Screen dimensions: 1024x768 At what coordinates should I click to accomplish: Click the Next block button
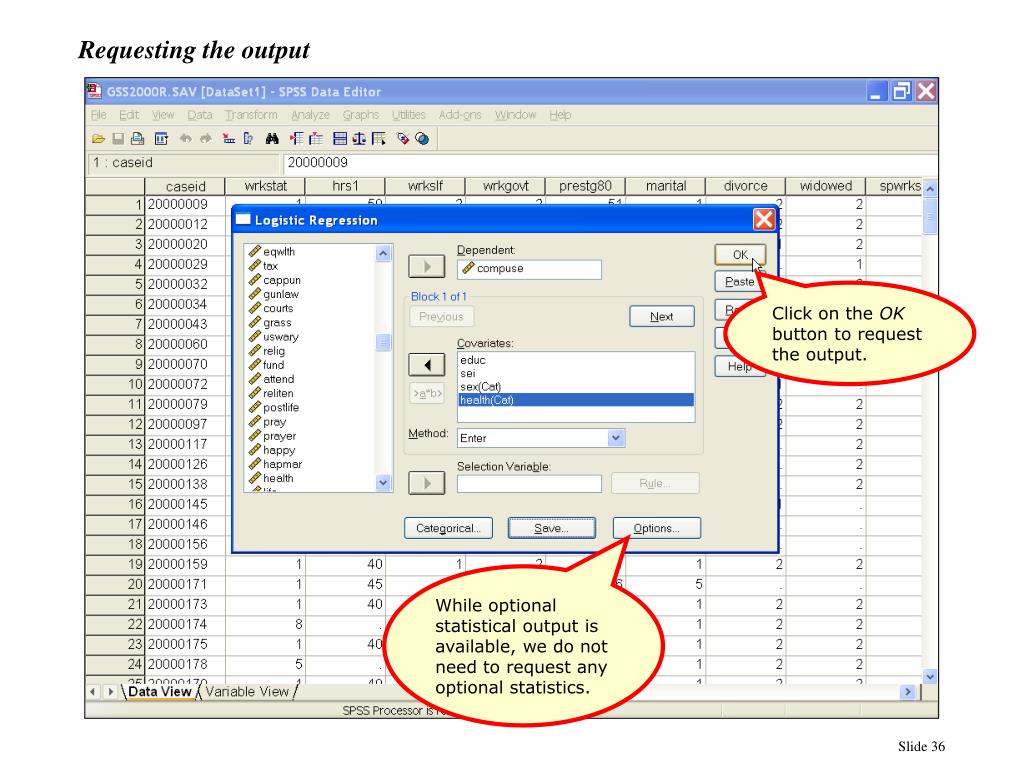click(662, 317)
